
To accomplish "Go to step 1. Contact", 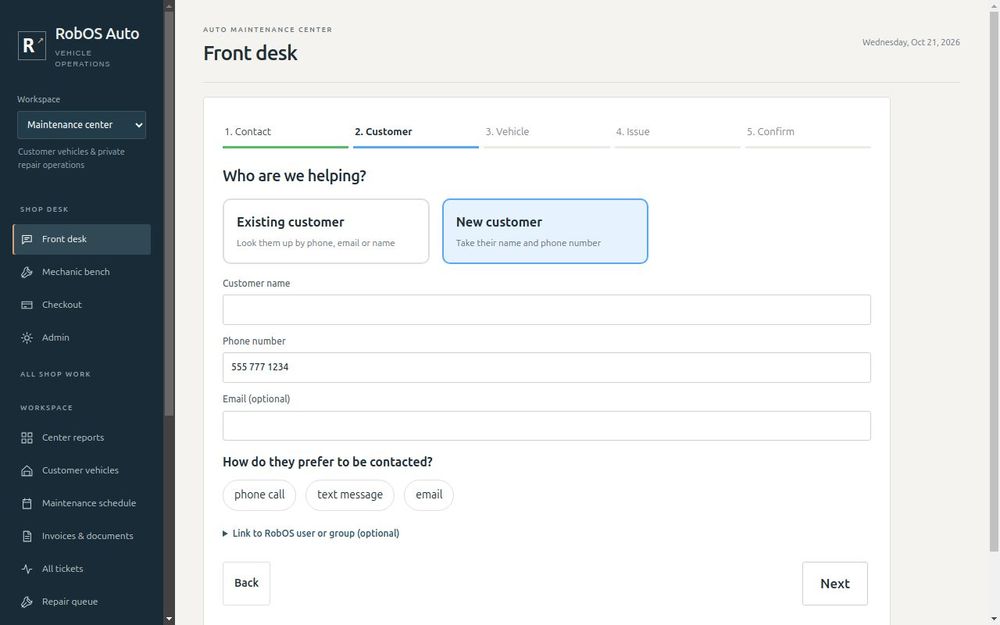I will (285, 134).
